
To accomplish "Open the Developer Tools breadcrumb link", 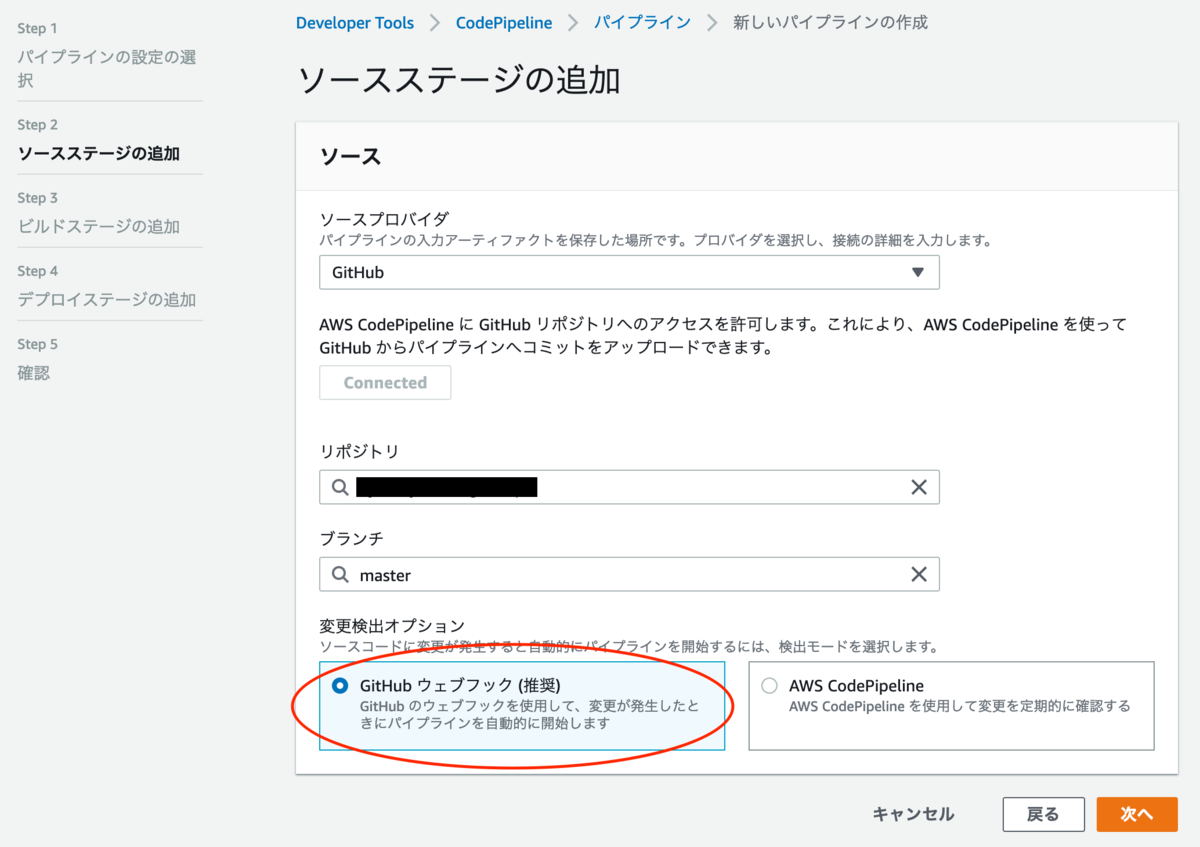I will [x=355, y=22].
